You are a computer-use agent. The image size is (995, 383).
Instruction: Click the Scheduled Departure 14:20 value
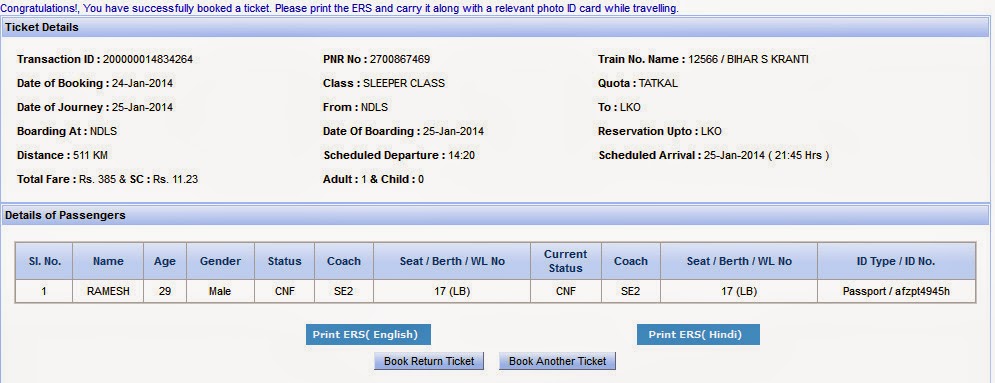(x=462, y=155)
